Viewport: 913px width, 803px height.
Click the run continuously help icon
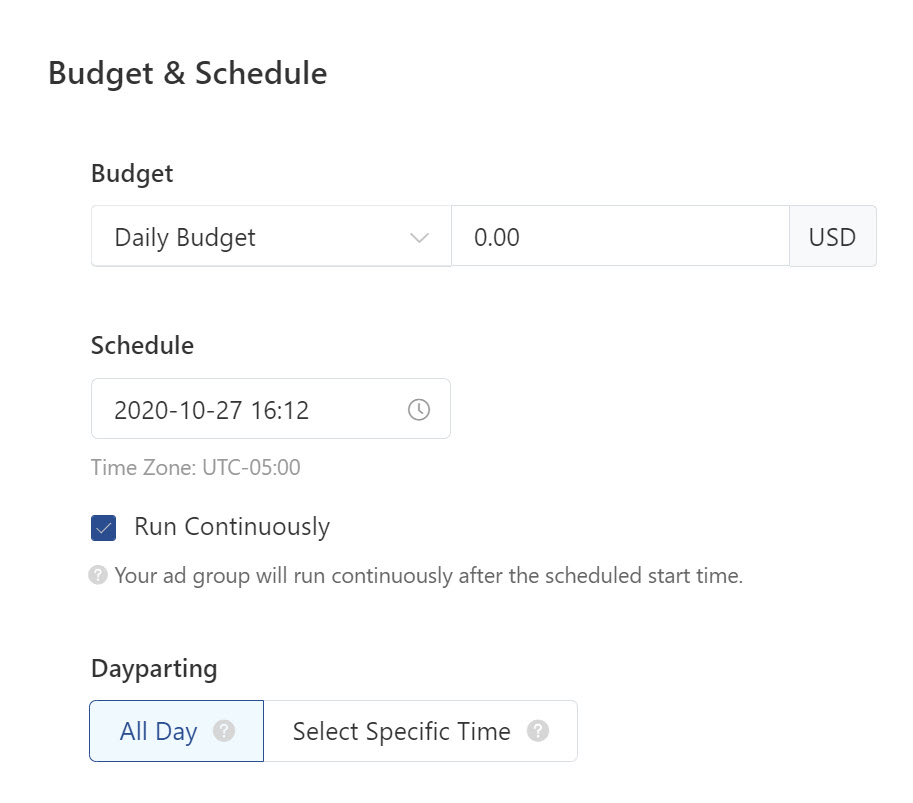coord(97,575)
